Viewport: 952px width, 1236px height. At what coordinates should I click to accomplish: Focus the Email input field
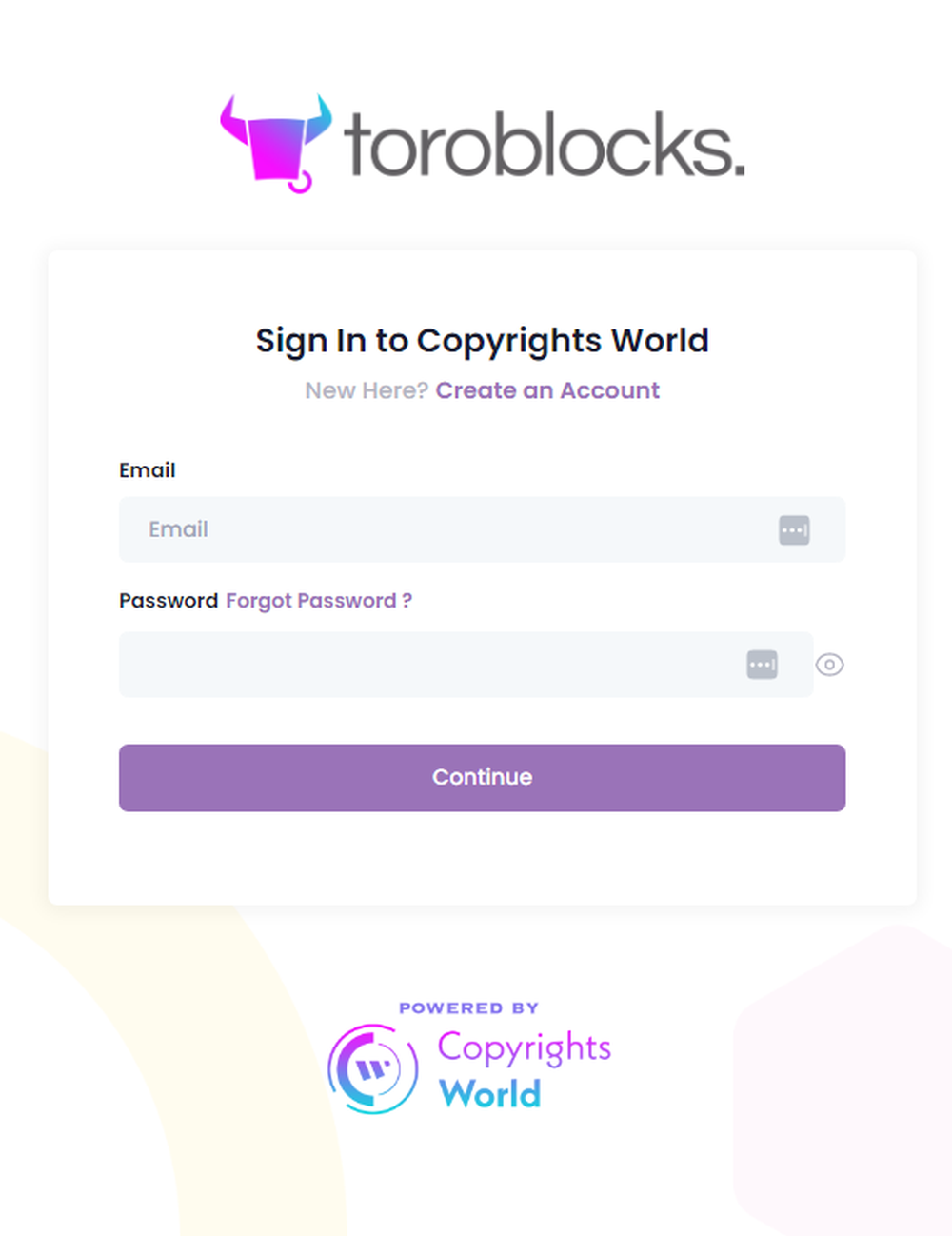coord(482,529)
